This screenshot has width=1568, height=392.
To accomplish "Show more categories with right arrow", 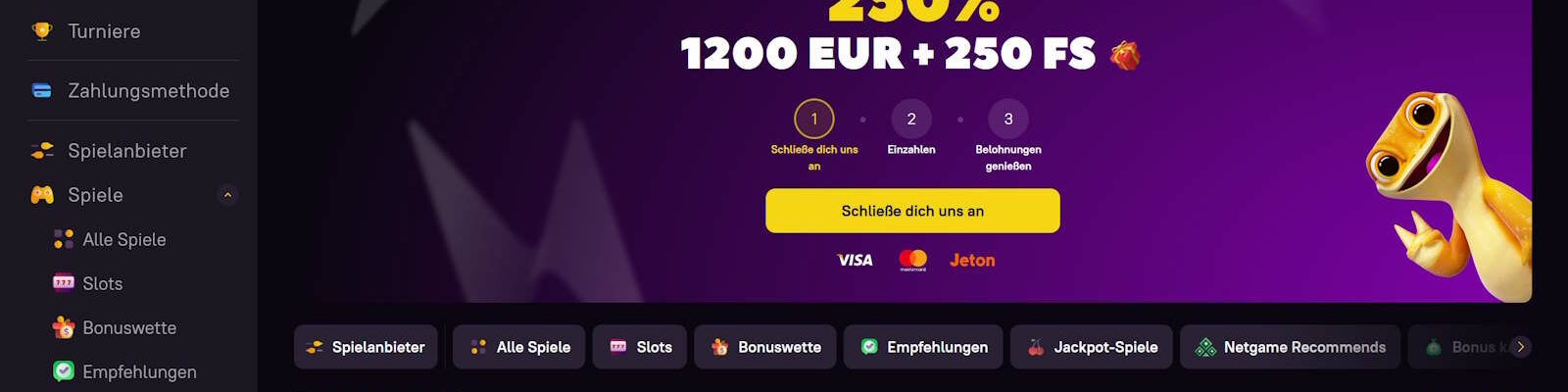I will tap(1521, 347).
